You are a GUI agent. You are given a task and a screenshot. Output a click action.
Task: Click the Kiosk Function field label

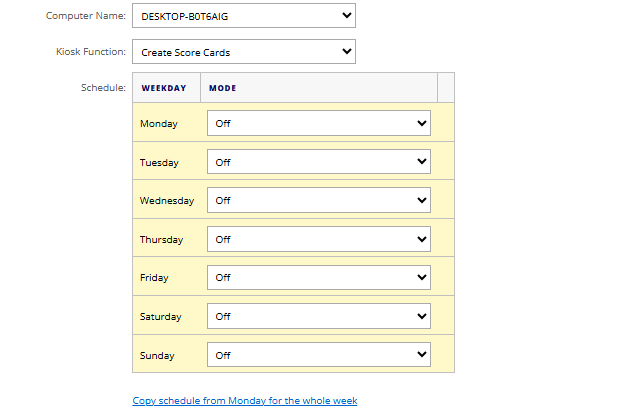90,52
